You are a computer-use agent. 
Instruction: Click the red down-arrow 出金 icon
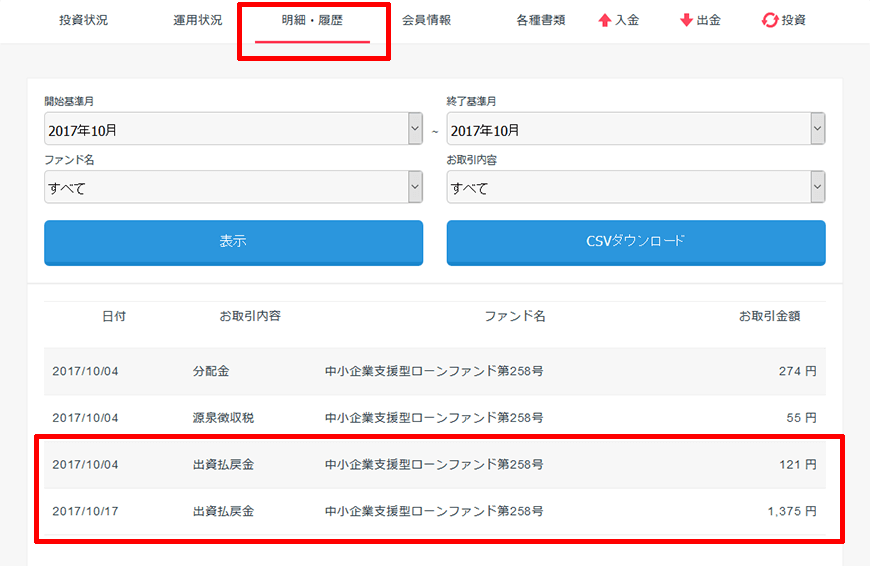(686, 21)
